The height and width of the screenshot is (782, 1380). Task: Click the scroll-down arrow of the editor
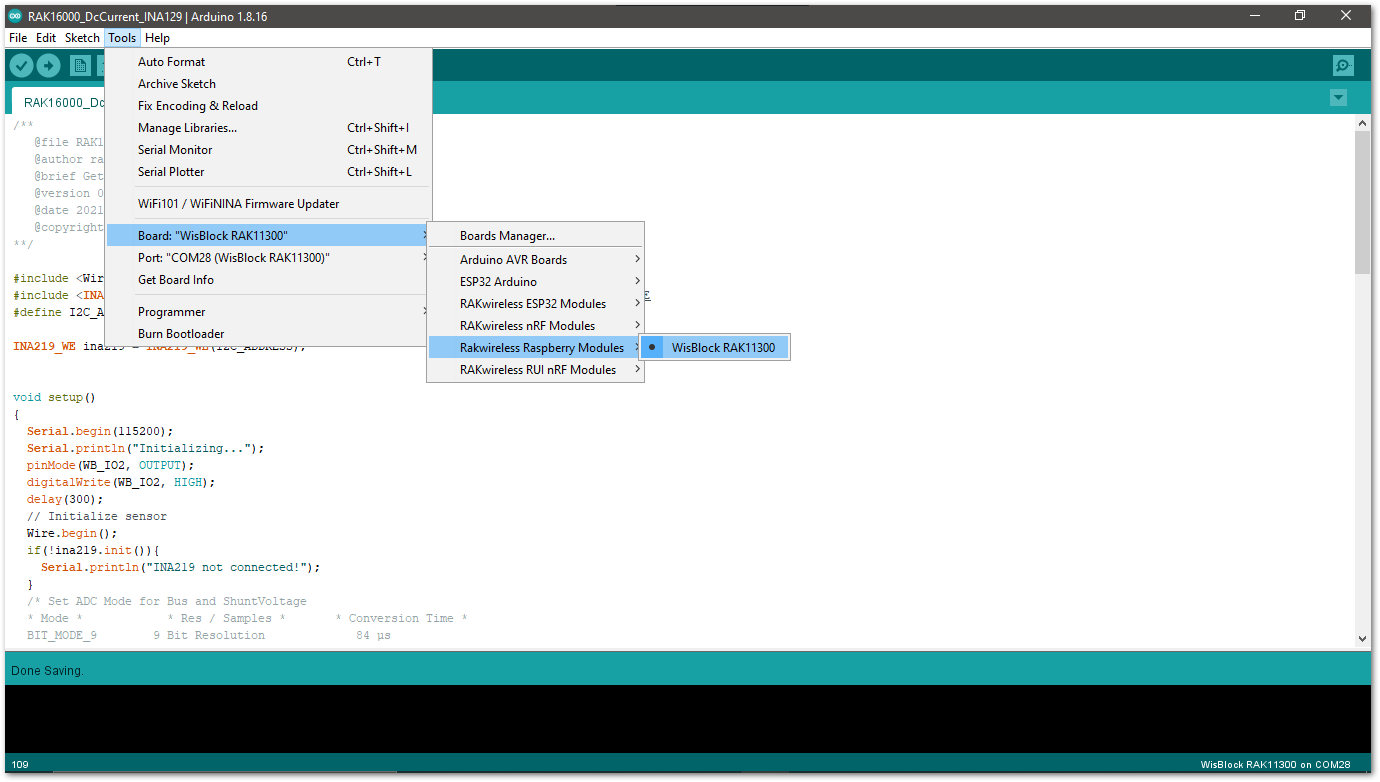point(1362,638)
